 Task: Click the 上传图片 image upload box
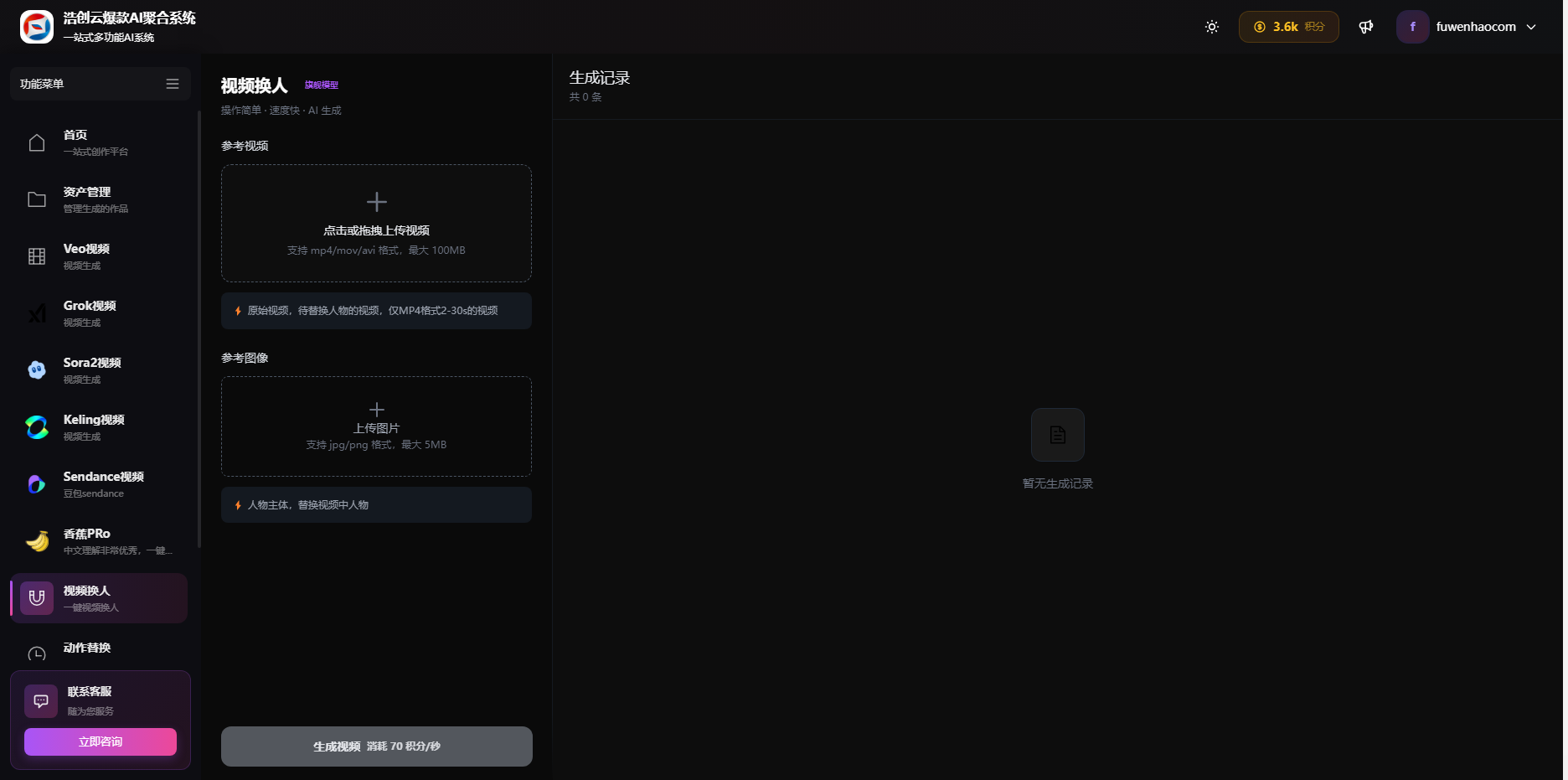(376, 426)
